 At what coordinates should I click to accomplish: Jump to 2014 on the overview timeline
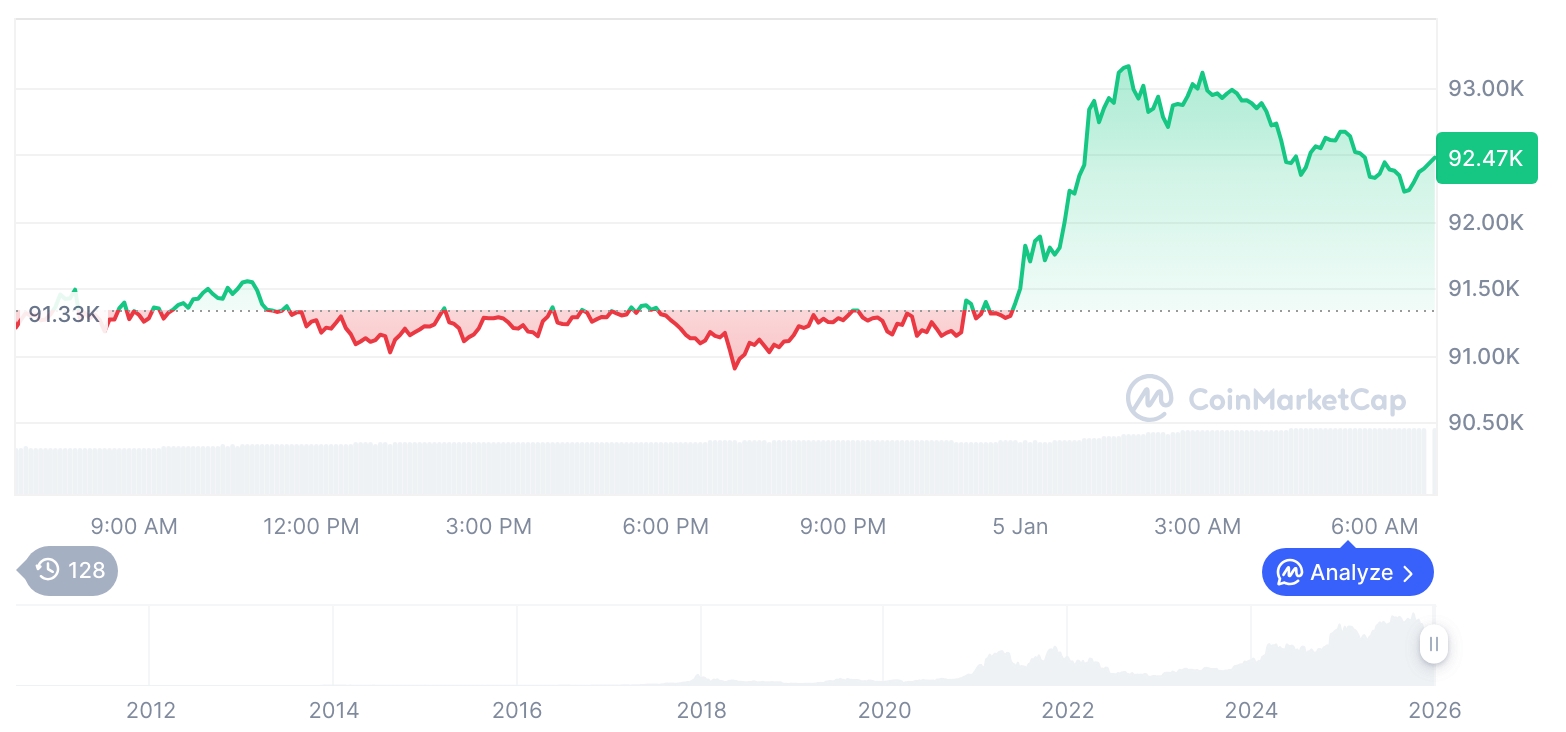334,710
